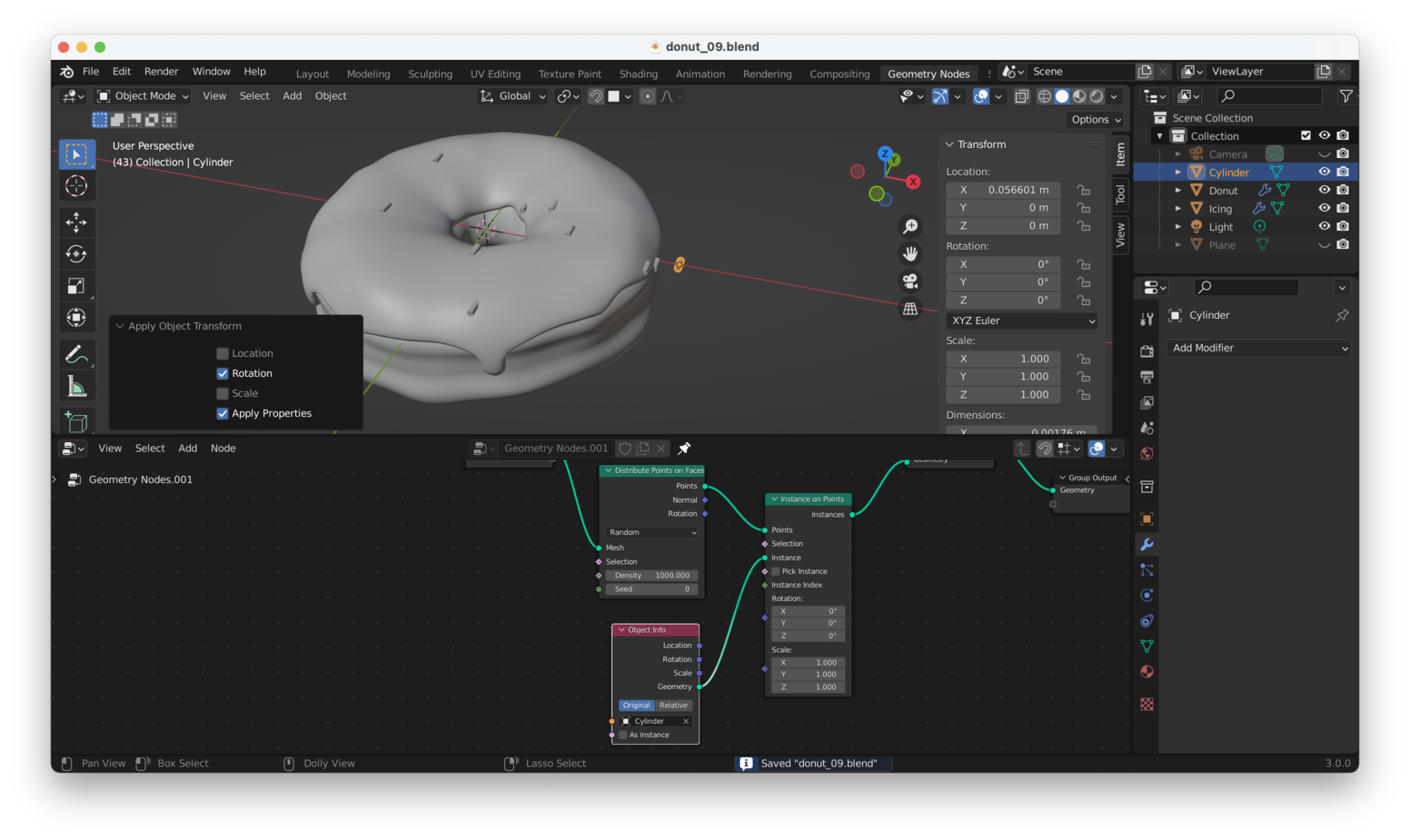Expand the Icing item in outliner
1410x840 pixels.
pyautogui.click(x=1178, y=208)
